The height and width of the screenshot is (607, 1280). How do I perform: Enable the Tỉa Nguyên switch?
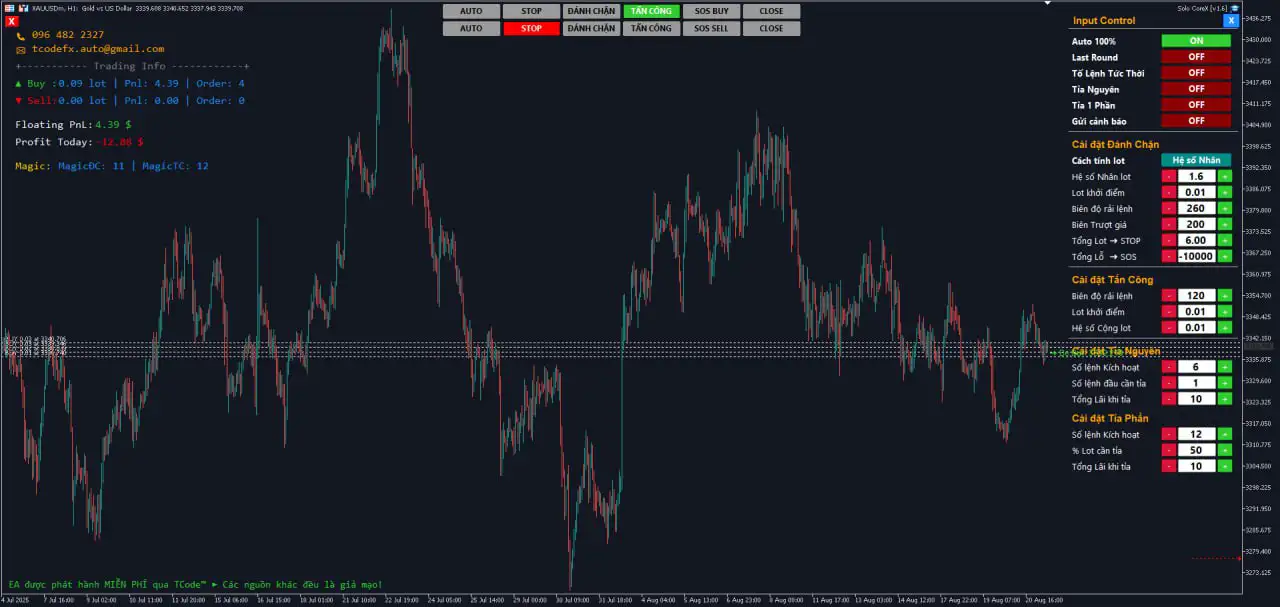click(x=1196, y=88)
